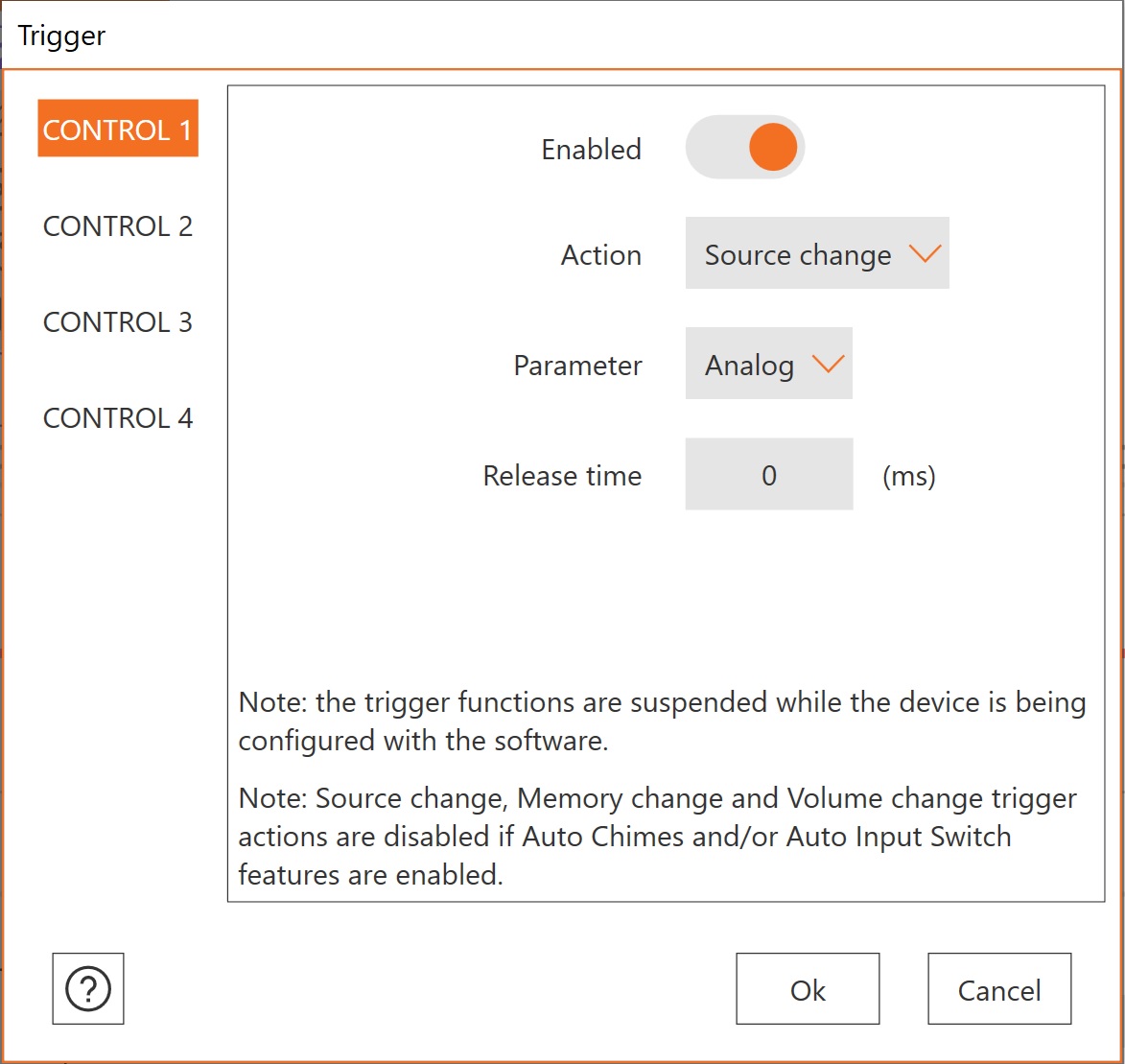Click the orange chevron beside Analog
Viewport: 1125px width, 1064px height.
(x=827, y=364)
